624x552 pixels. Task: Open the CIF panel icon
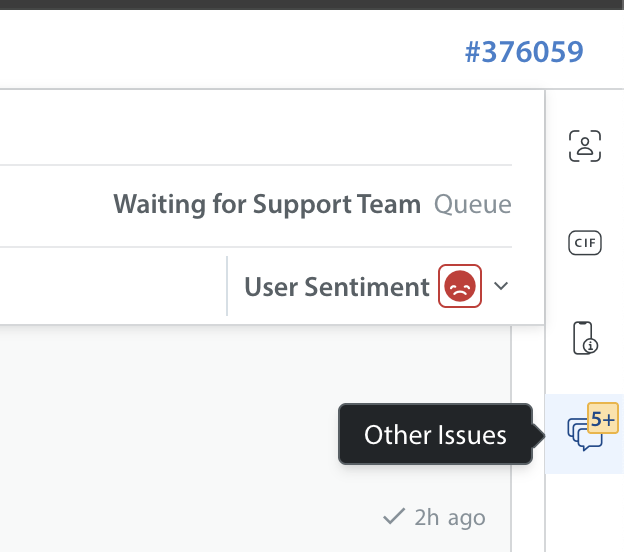[x=585, y=243]
